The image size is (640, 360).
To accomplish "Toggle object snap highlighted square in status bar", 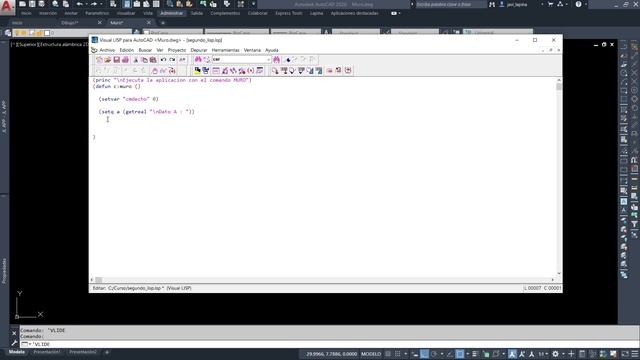I will [x=460, y=354].
